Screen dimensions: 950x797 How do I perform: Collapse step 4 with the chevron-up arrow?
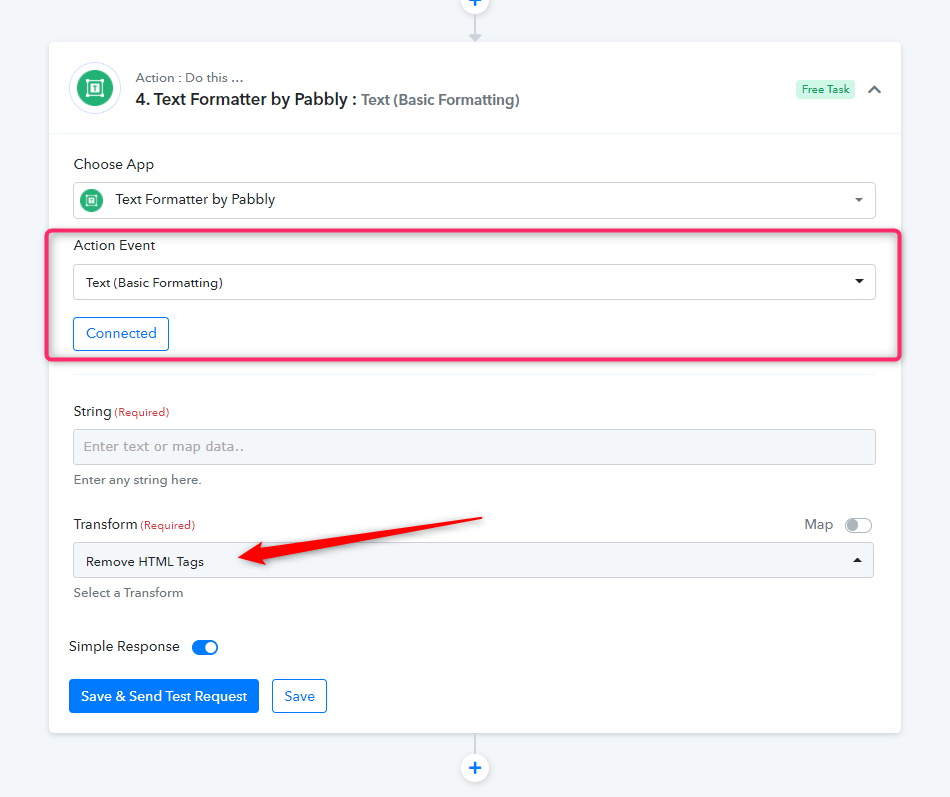(874, 90)
